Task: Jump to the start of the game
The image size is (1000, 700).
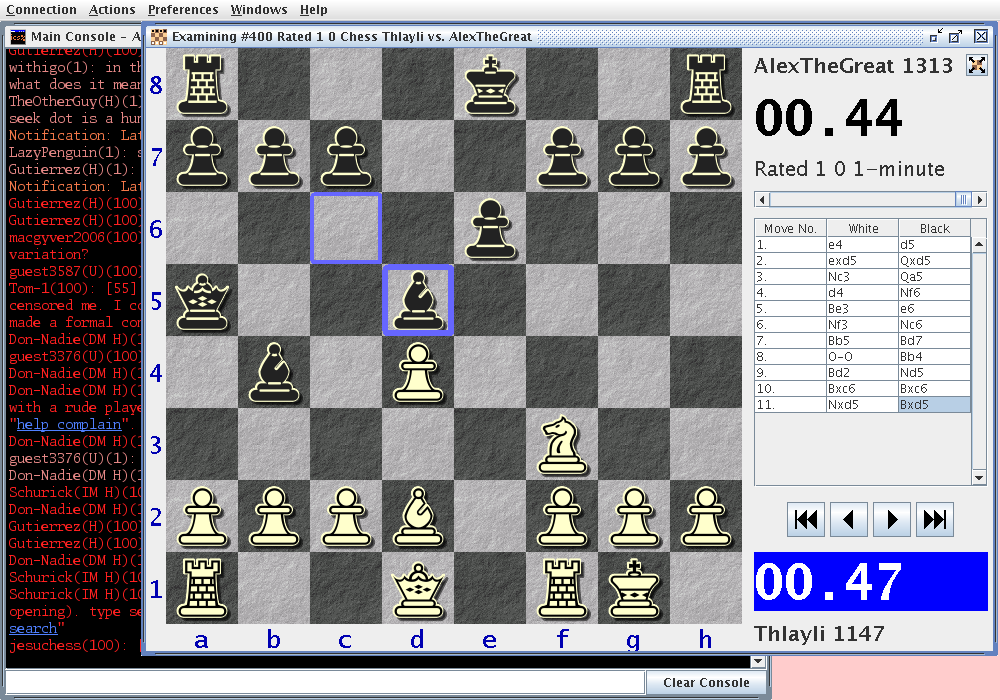Action: point(806,520)
